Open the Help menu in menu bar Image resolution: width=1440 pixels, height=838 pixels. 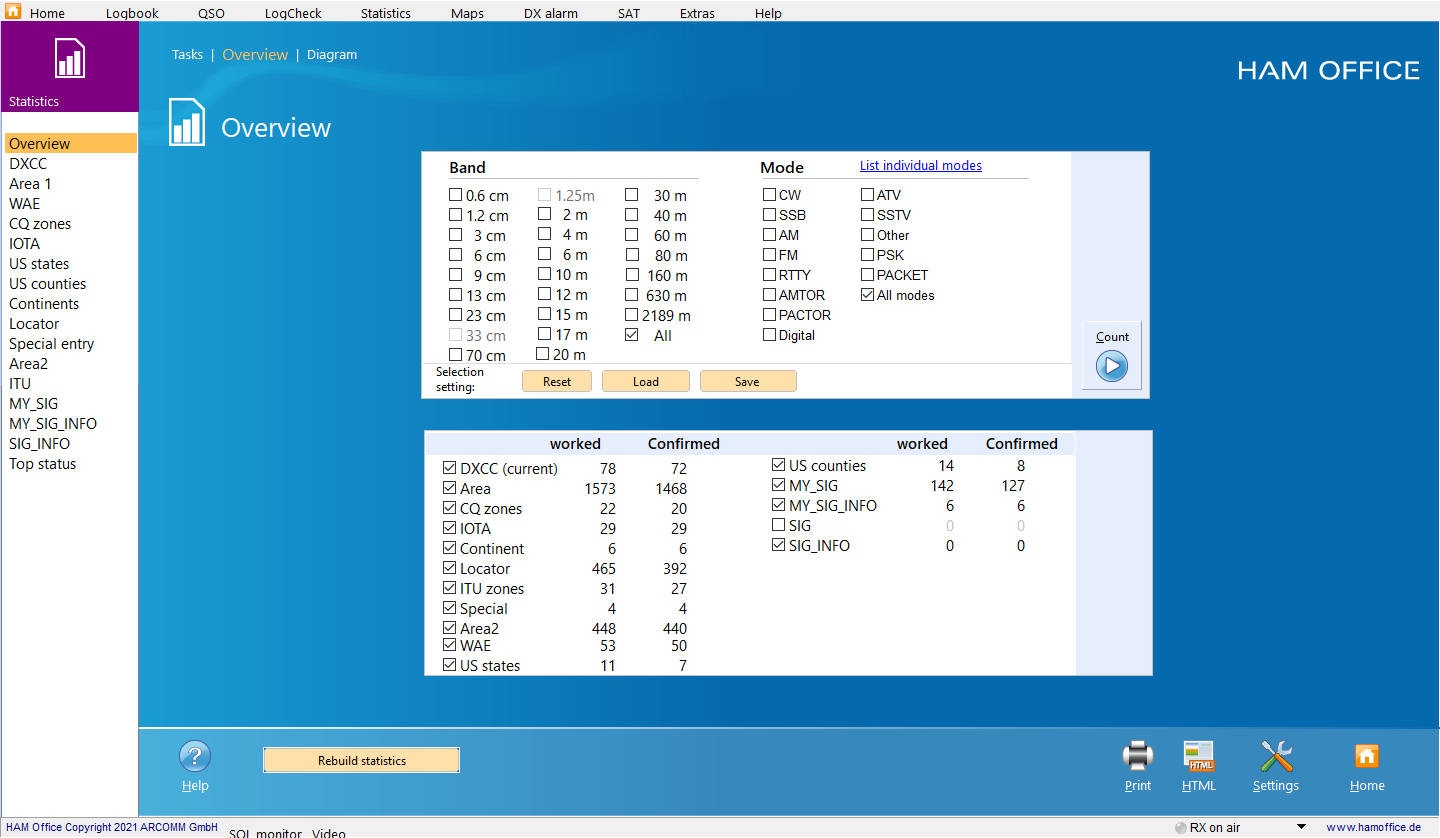(x=768, y=13)
